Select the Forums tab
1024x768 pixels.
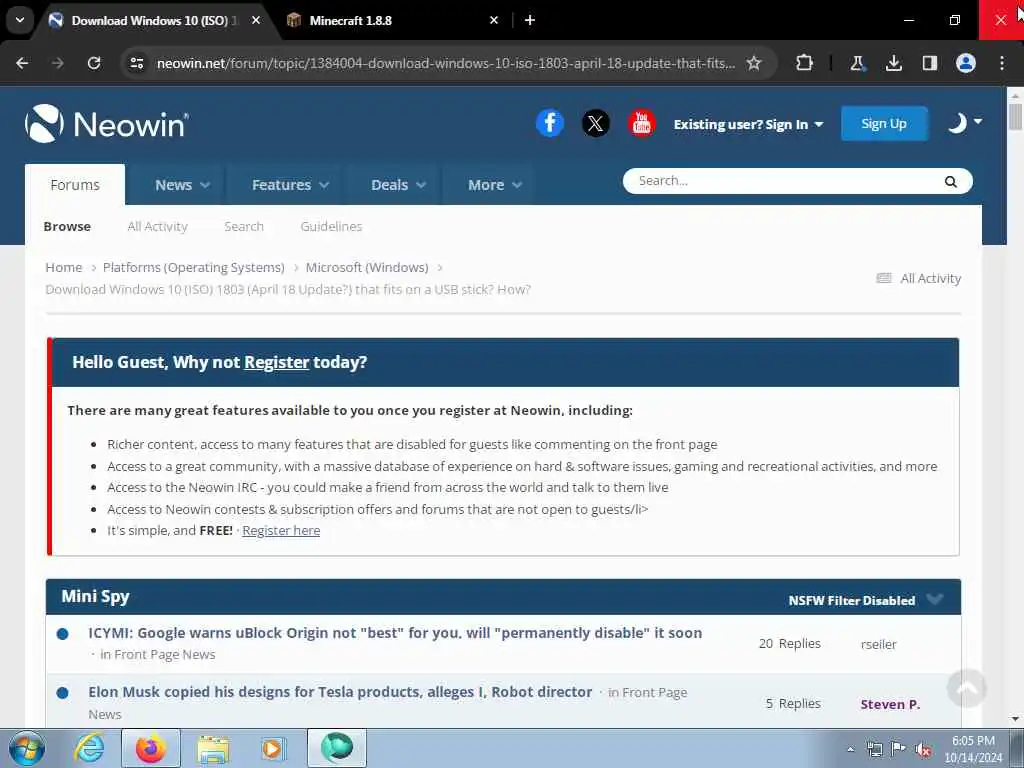pos(75,185)
